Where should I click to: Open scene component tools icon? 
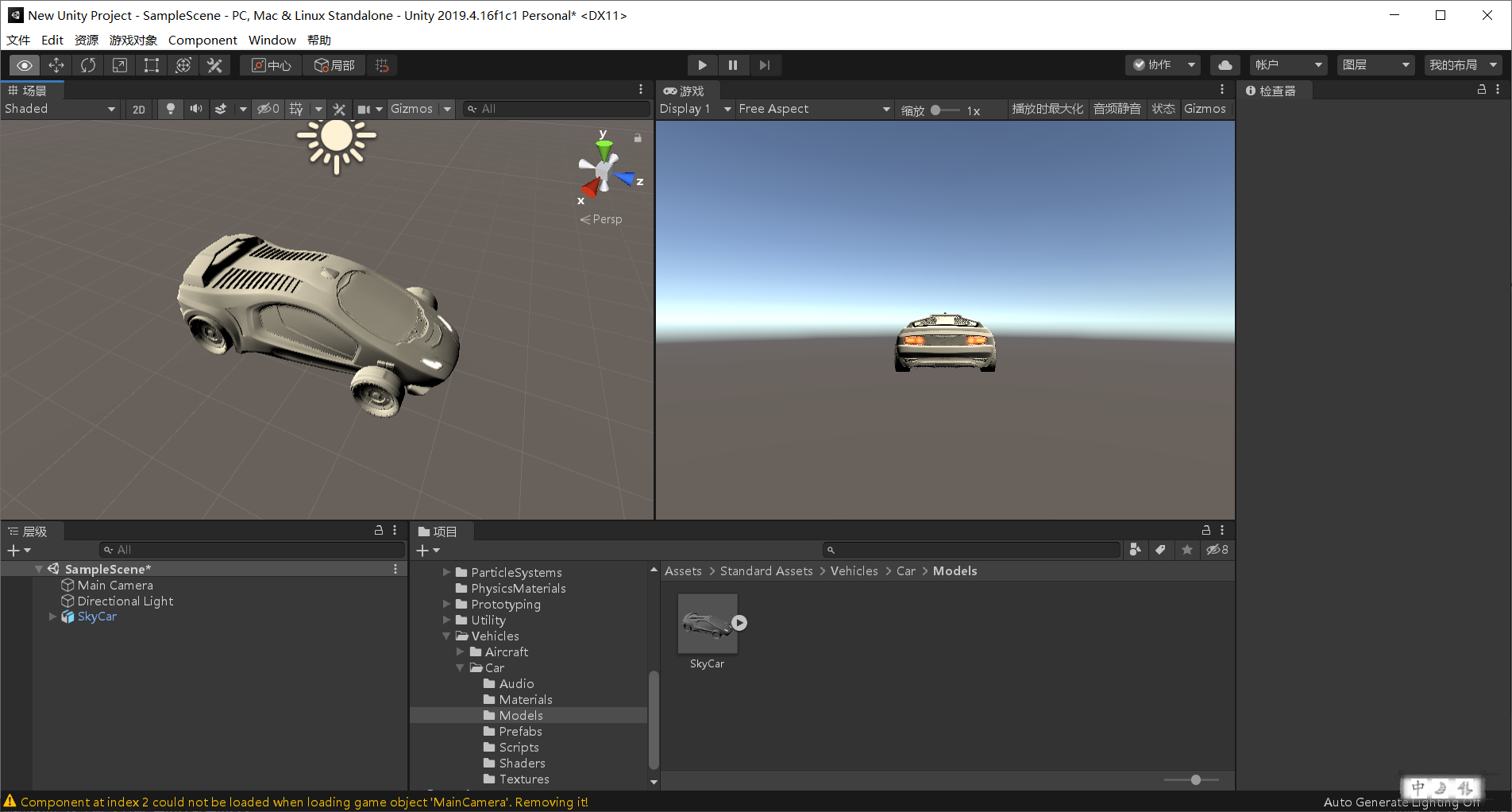(x=339, y=109)
